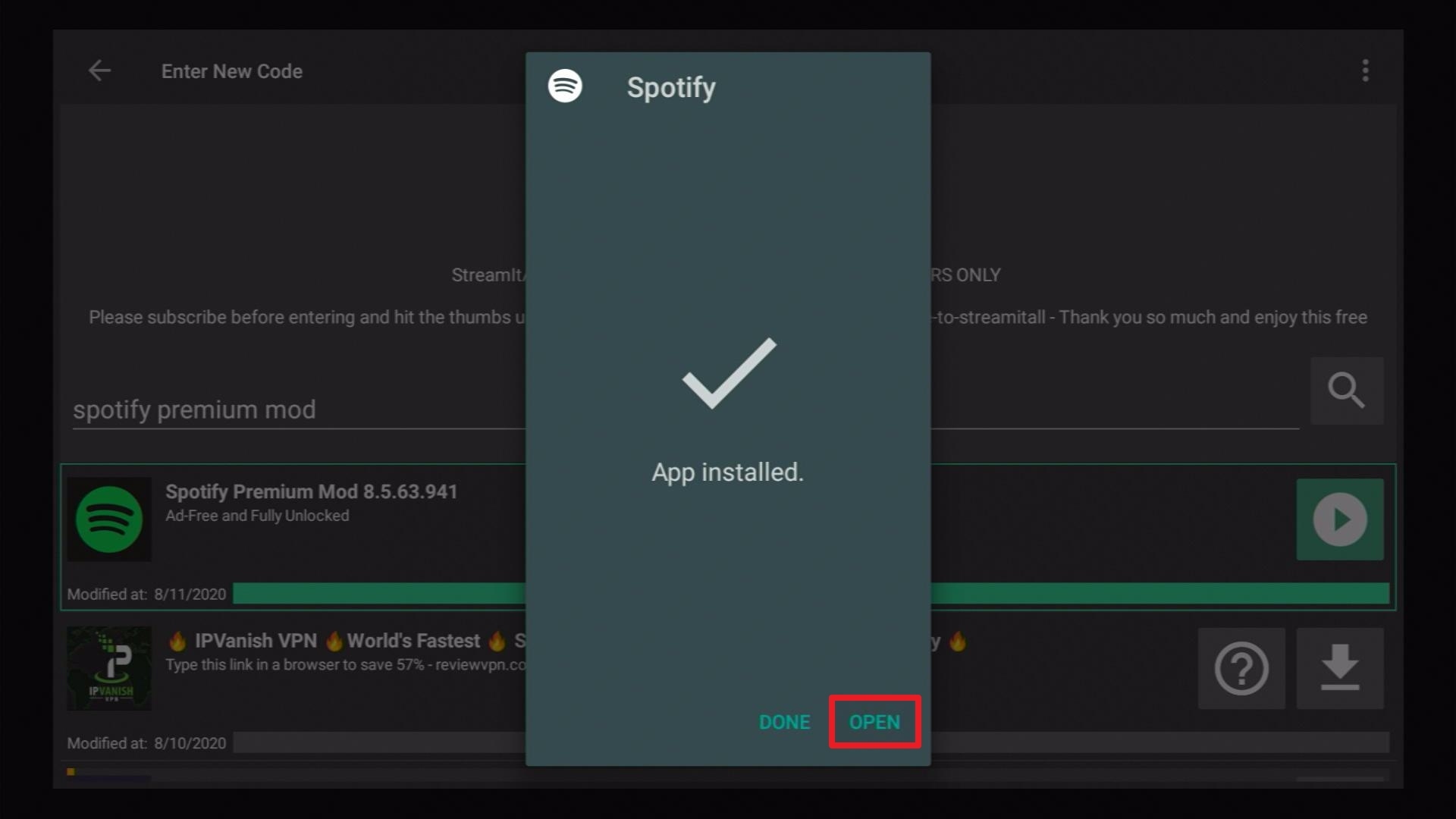Download the IPVanish VPN entry
The image size is (1456, 819).
click(x=1340, y=668)
